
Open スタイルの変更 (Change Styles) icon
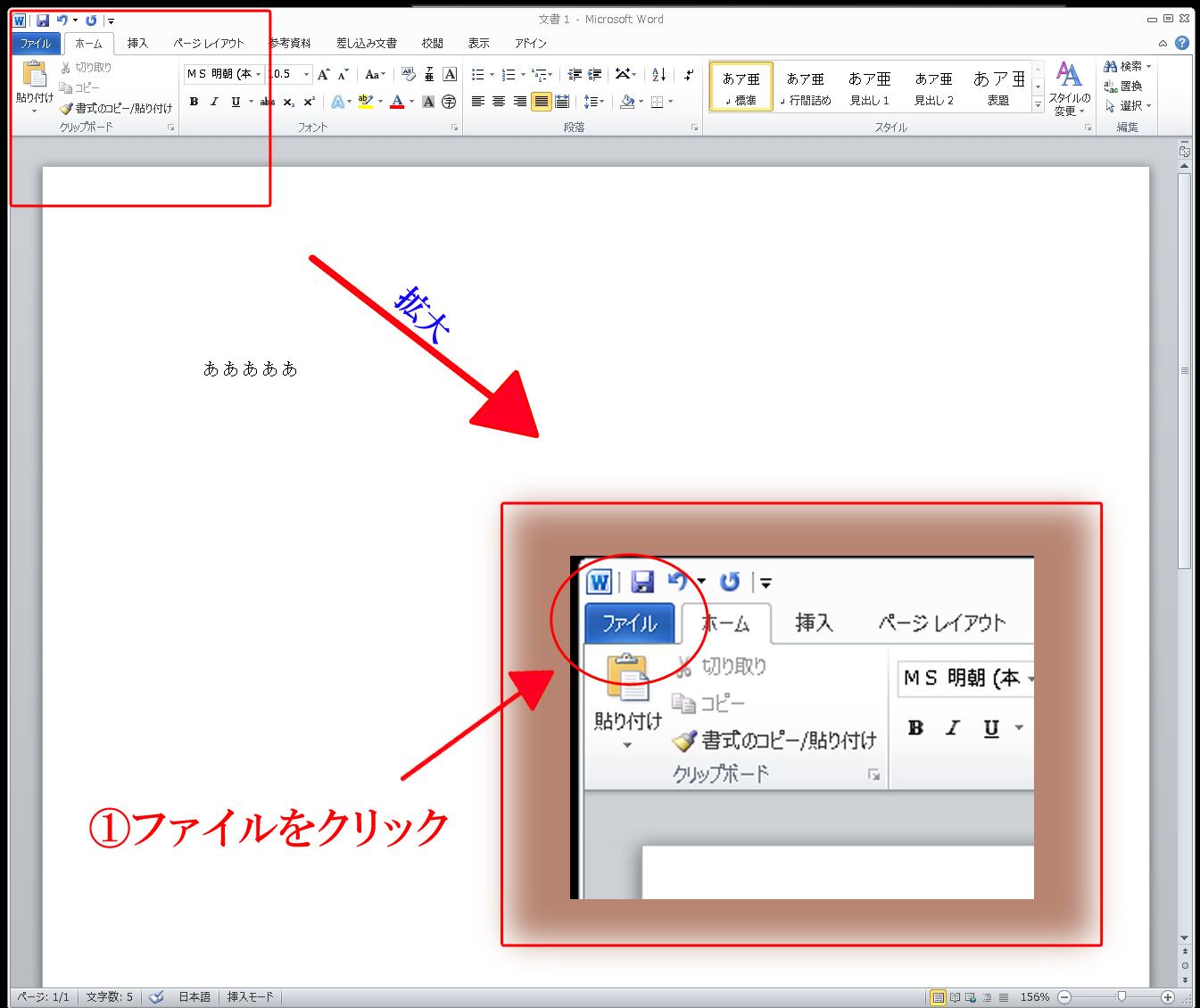click(1069, 87)
